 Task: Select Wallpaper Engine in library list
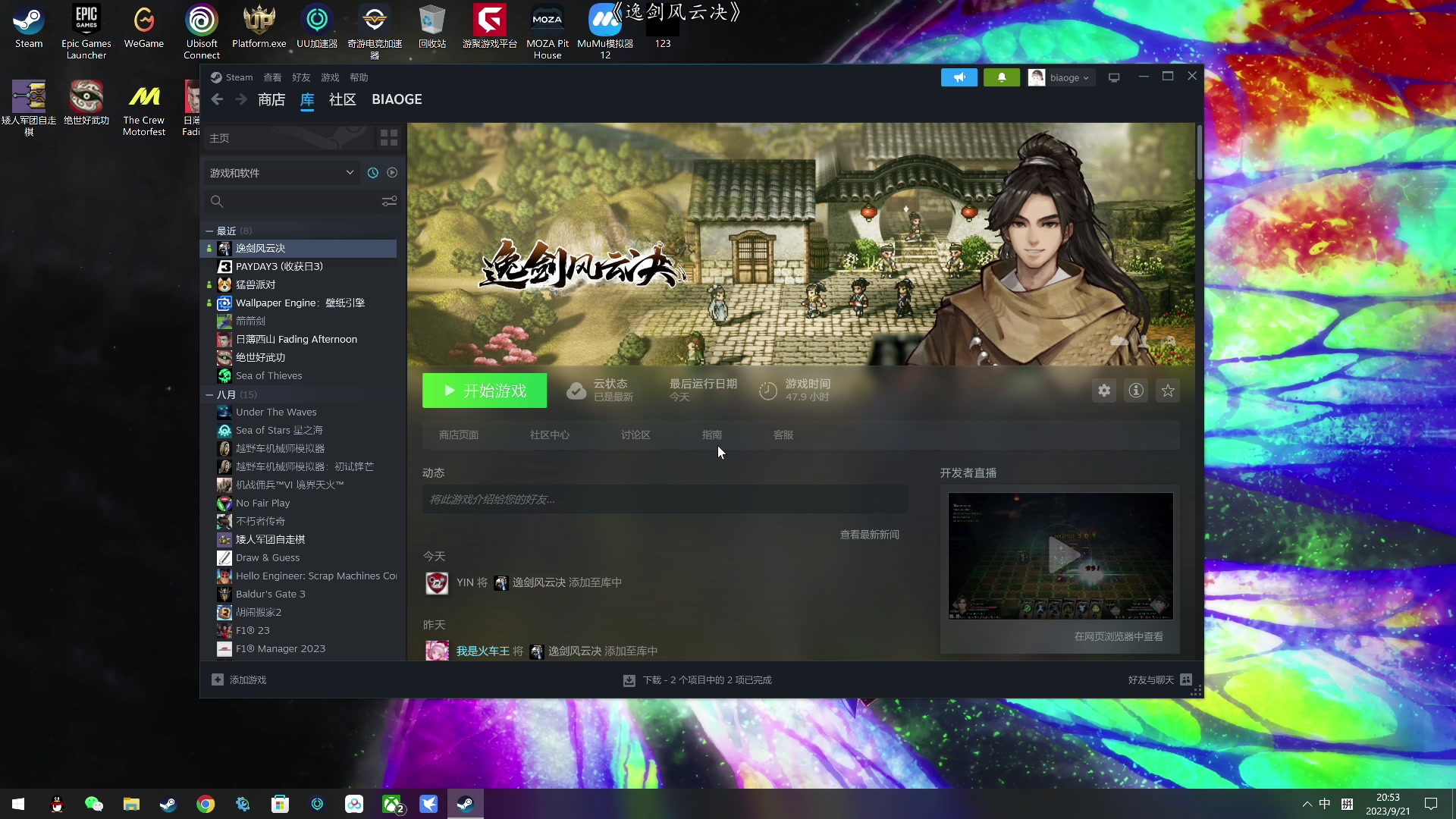[x=299, y=303]
